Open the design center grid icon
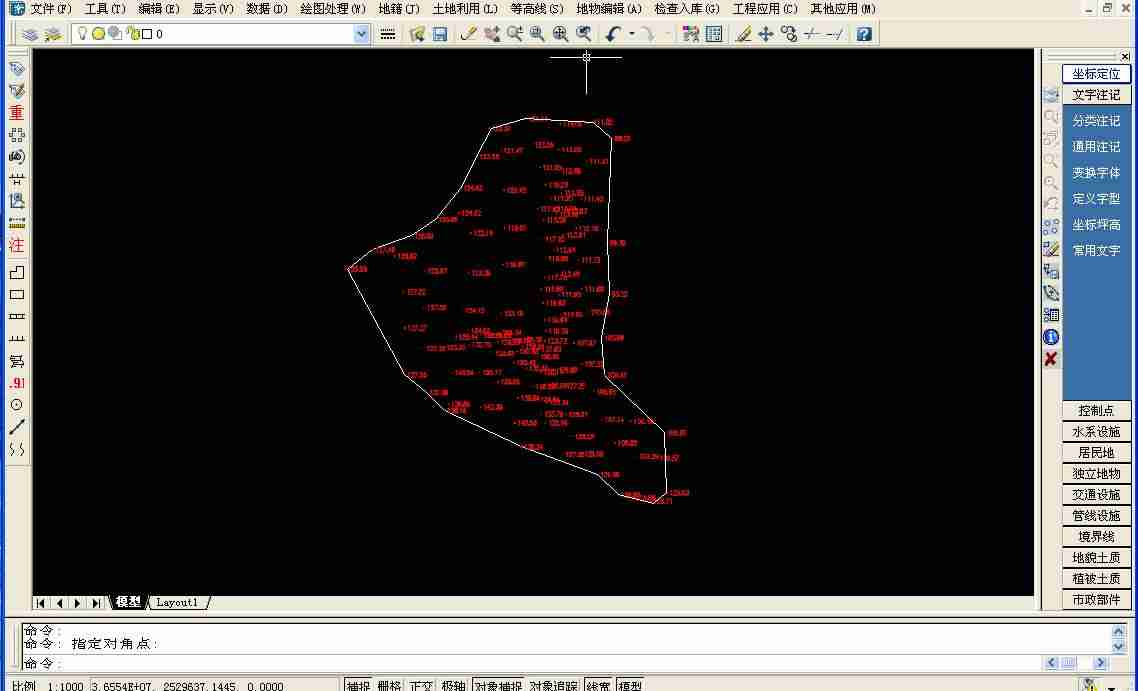1138x691 pixels. pyautogui.click(x=714, y=34)
